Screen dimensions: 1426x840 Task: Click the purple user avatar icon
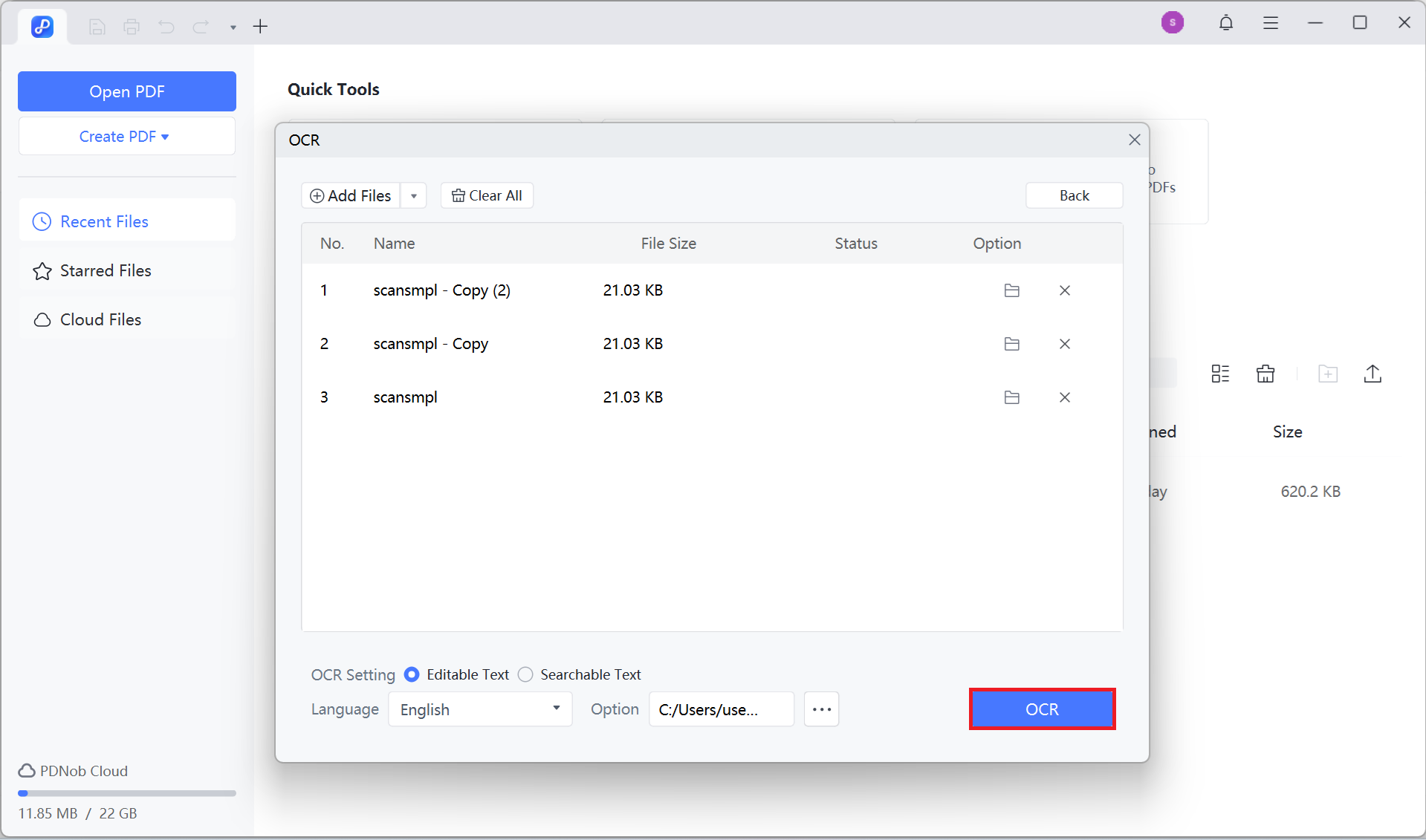tap(1172, 23)
